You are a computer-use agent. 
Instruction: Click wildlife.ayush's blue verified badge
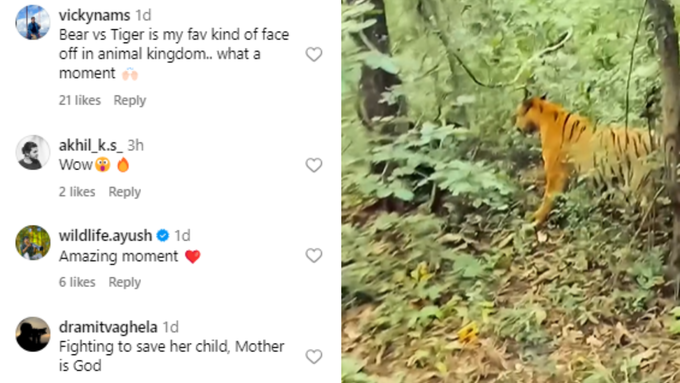pos(163,236)
